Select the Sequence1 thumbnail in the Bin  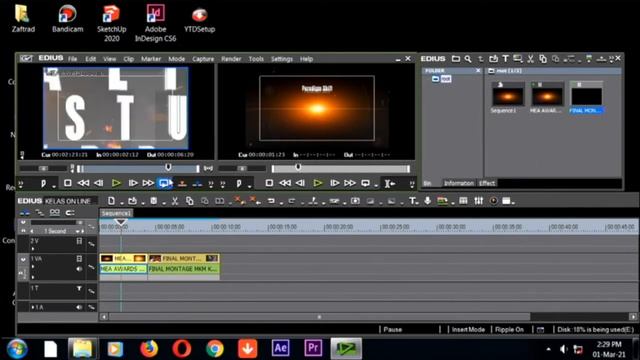click(508, 98)
